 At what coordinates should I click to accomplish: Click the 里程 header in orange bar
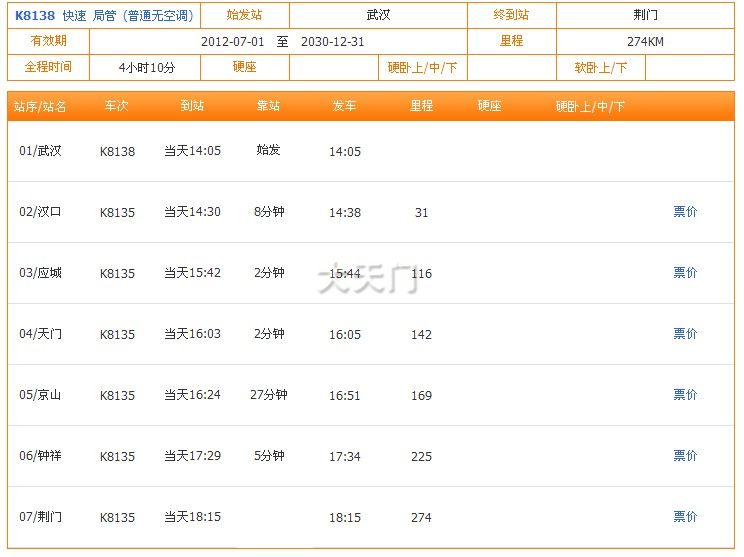421,106
